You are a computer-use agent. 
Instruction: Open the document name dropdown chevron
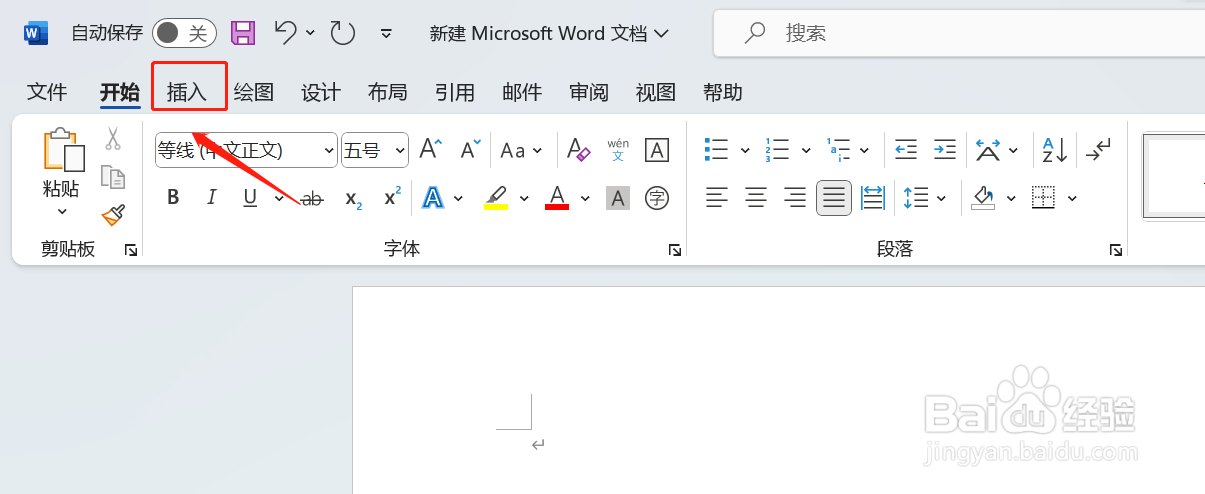[x=661, y=33]
